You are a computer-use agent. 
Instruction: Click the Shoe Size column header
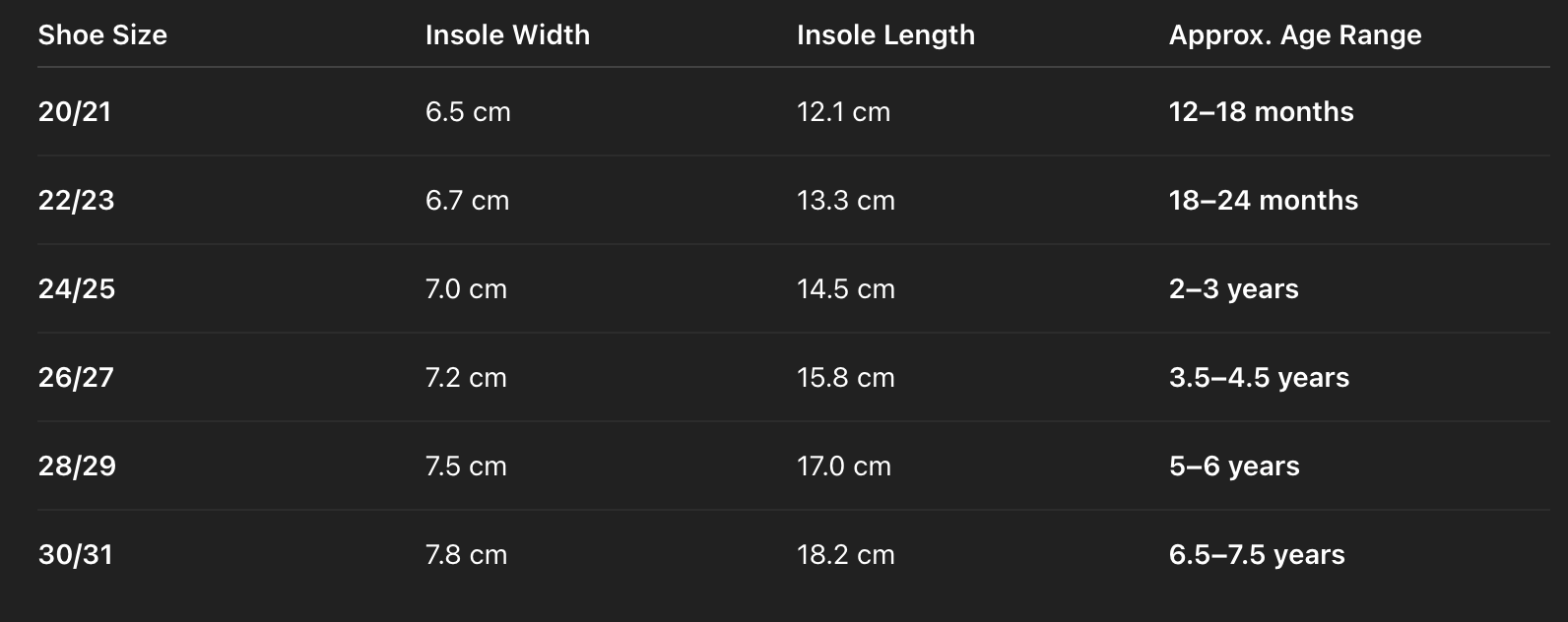pos(102,35)
